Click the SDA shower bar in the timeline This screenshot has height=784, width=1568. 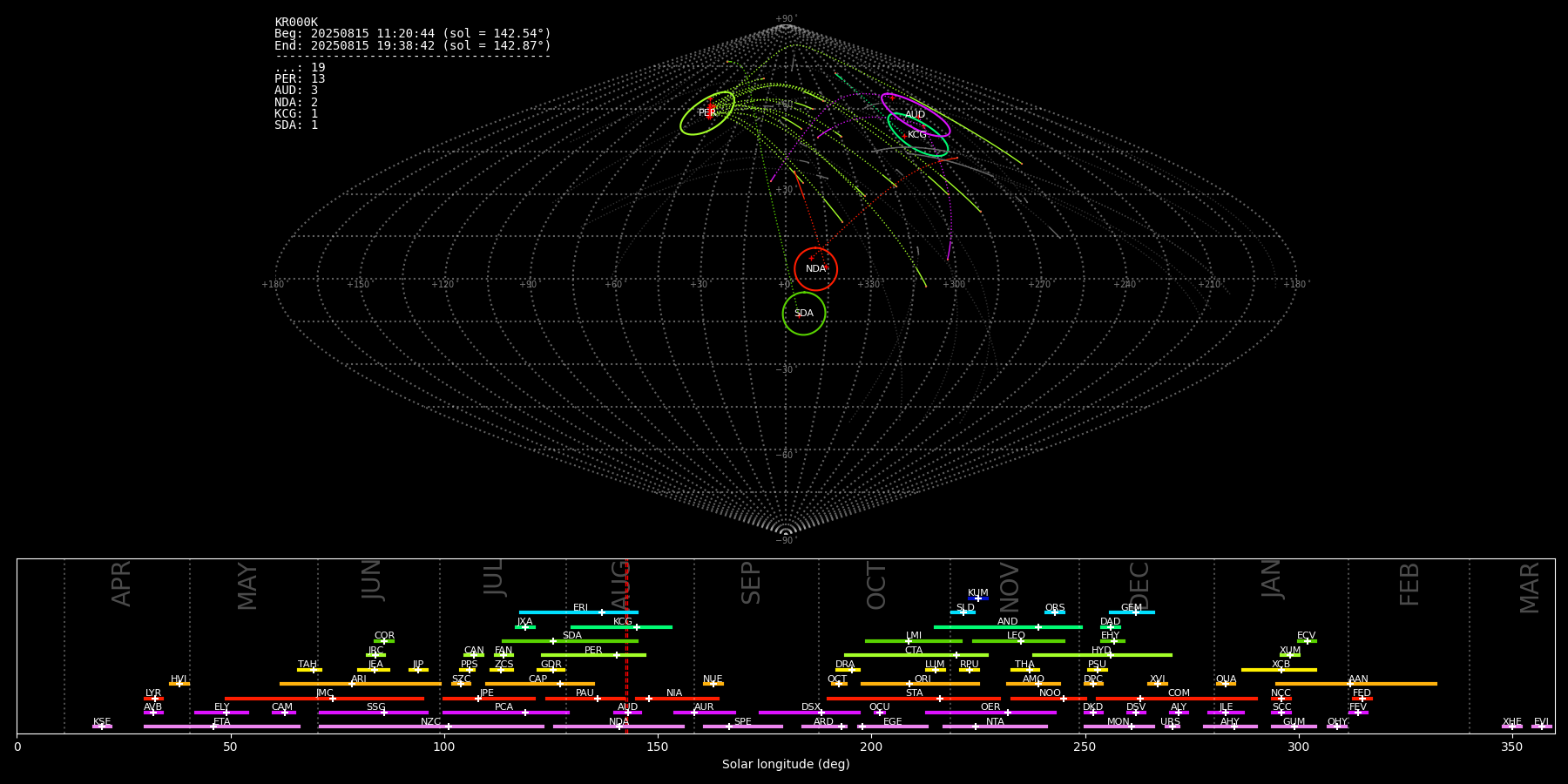pos(570,641)
